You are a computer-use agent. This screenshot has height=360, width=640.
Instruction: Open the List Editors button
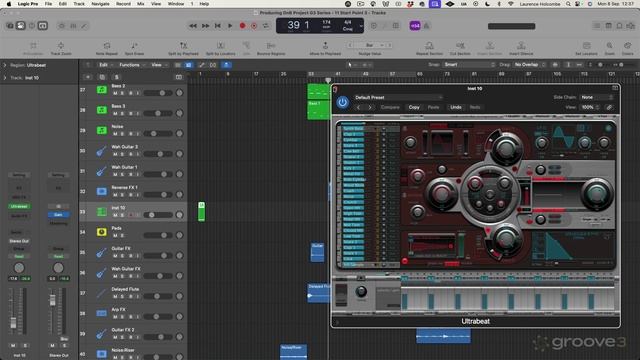click(x=597, y=26)
